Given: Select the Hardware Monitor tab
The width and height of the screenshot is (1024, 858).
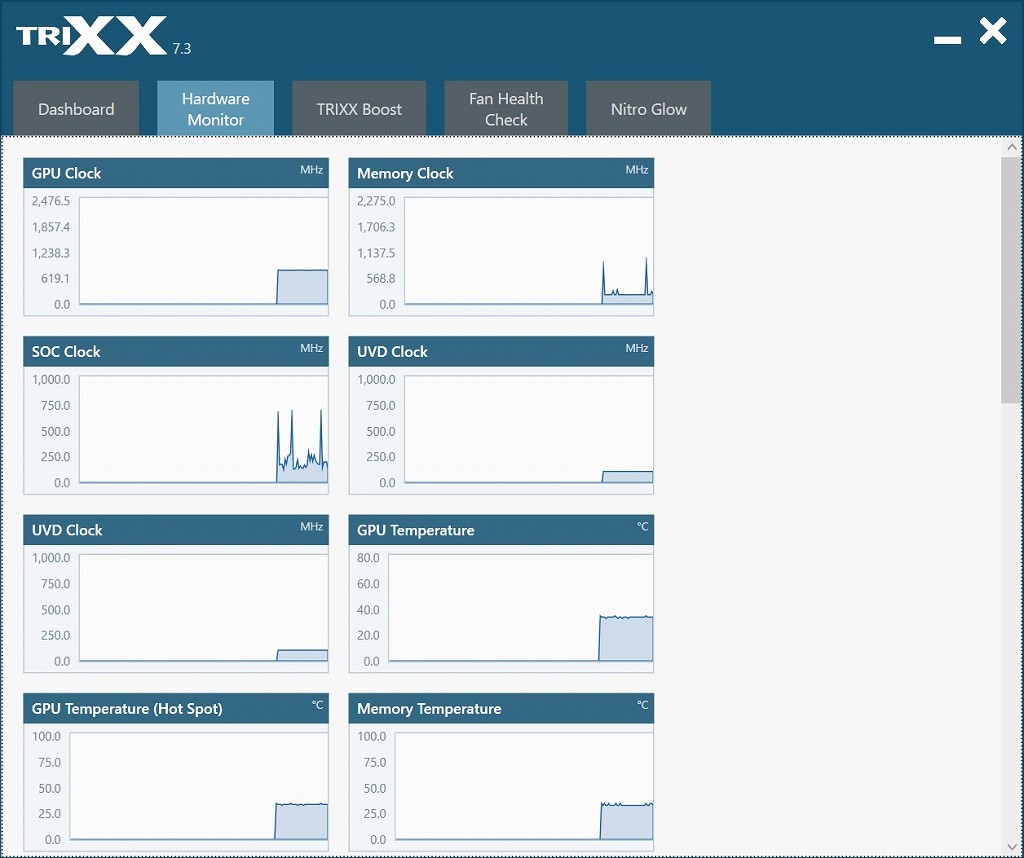Looking at the screenshot, I should [x=215, y=109].
